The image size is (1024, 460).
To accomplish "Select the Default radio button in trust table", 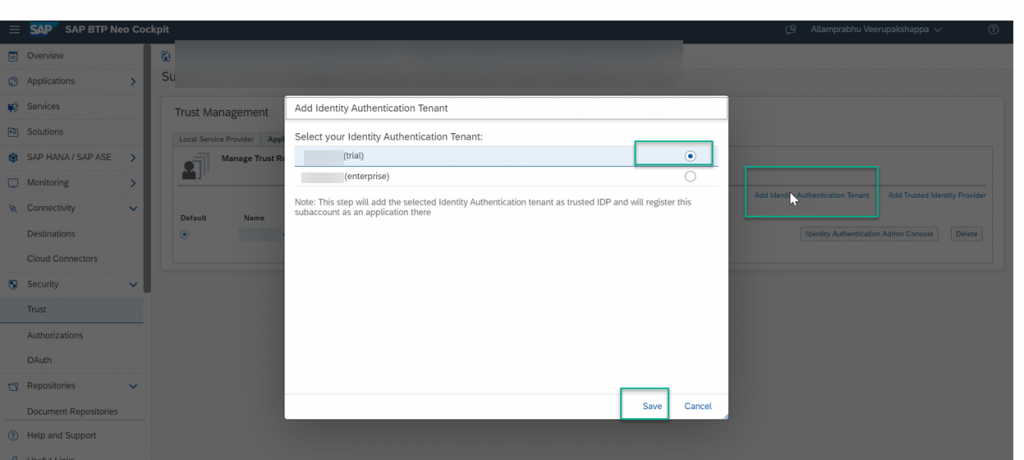I will pyautogui.click(x=185, y=234).
